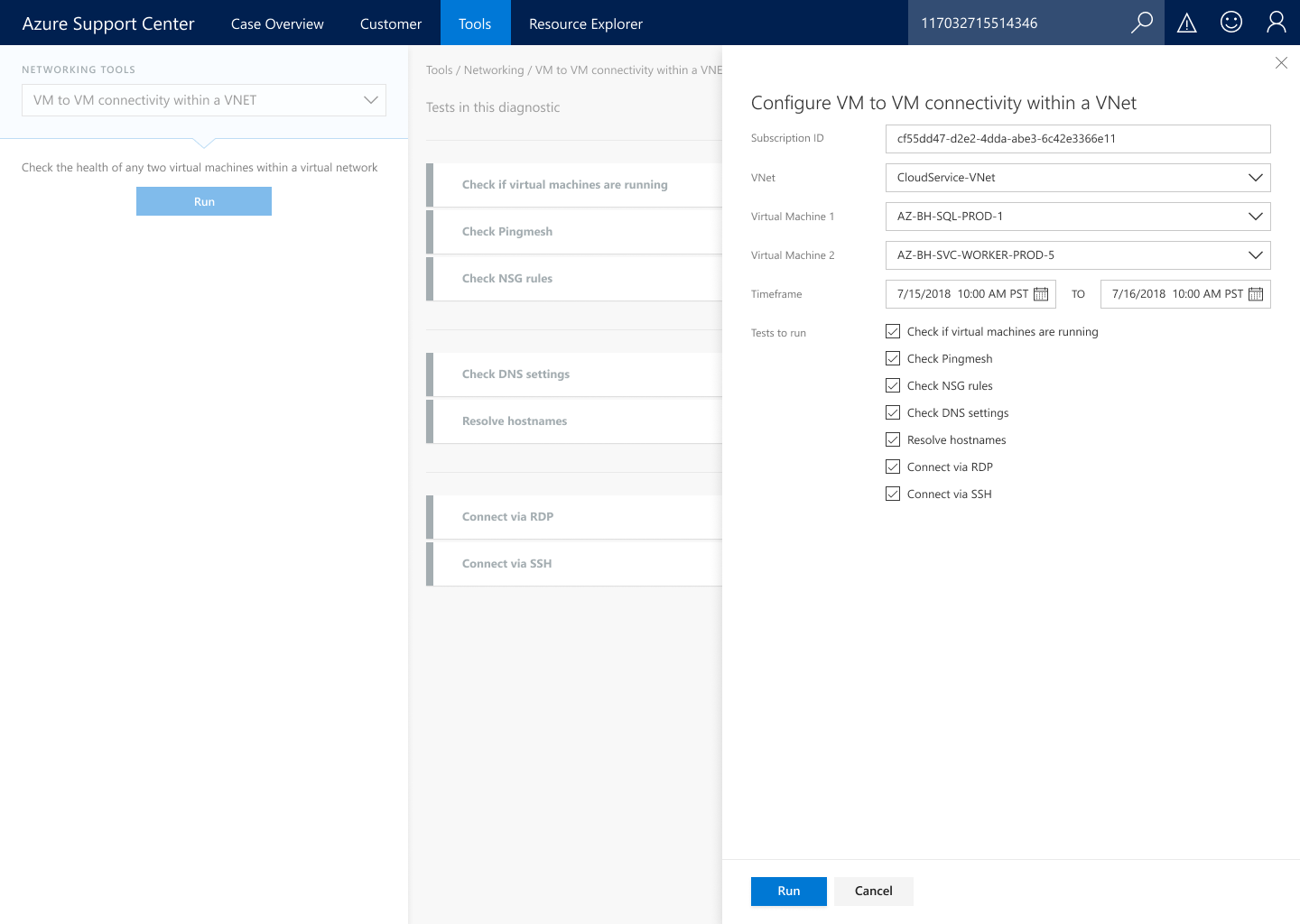Select the Check Pingmesh test card
1300x924 pixels.
pos(574,232)
